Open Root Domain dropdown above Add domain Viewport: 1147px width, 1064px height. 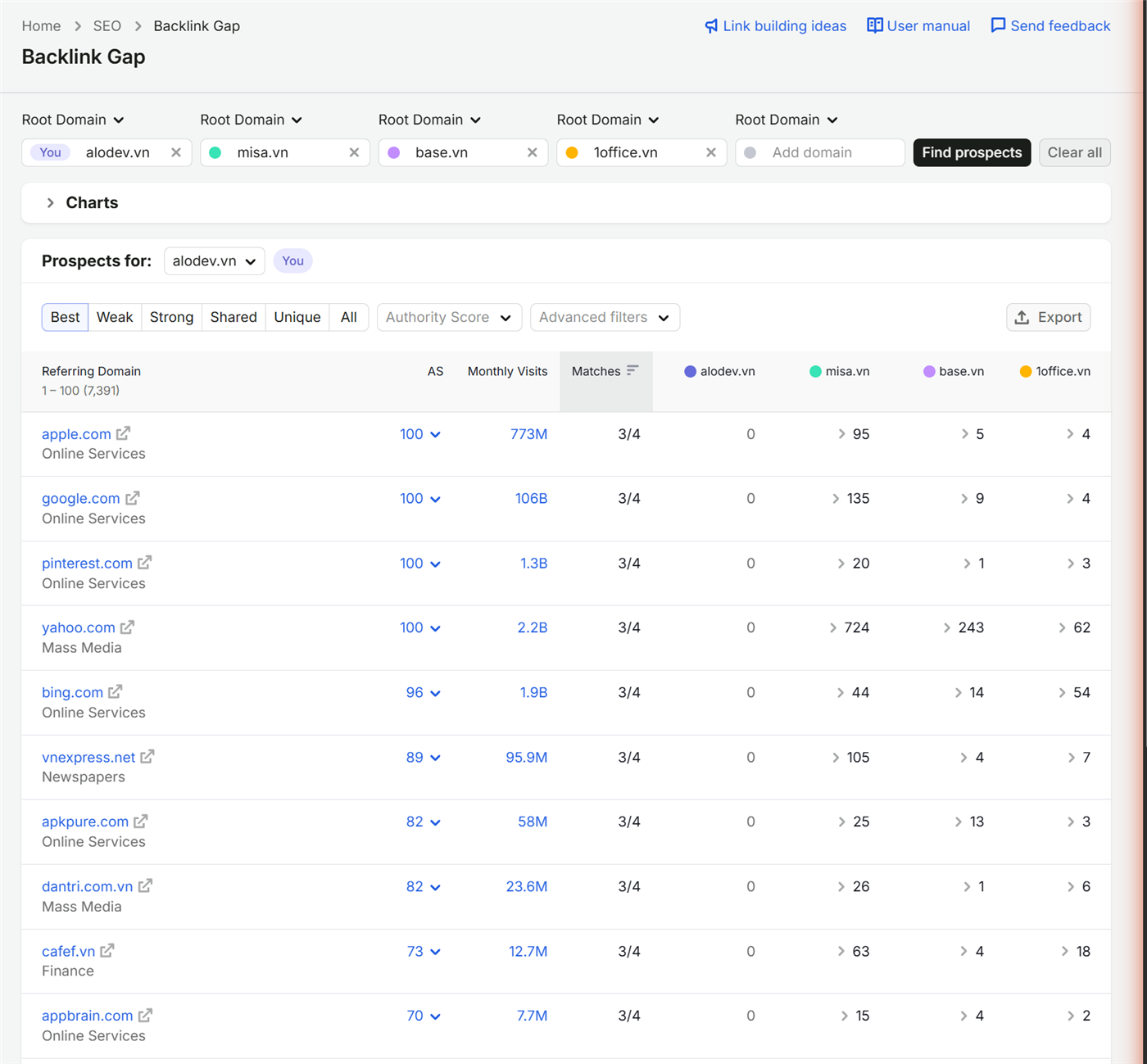(x=787, y=120)
